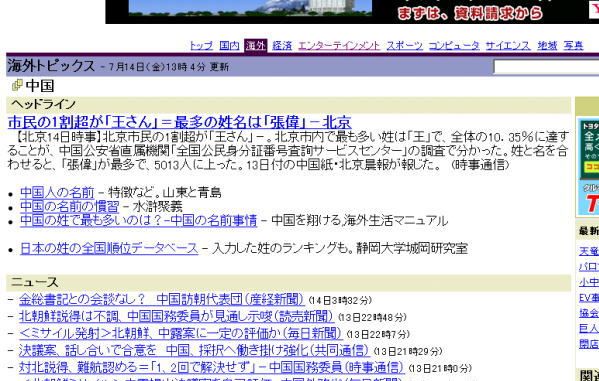Open the 中国人の名前 link
The image size is (599, 381).
click(57, 192)
